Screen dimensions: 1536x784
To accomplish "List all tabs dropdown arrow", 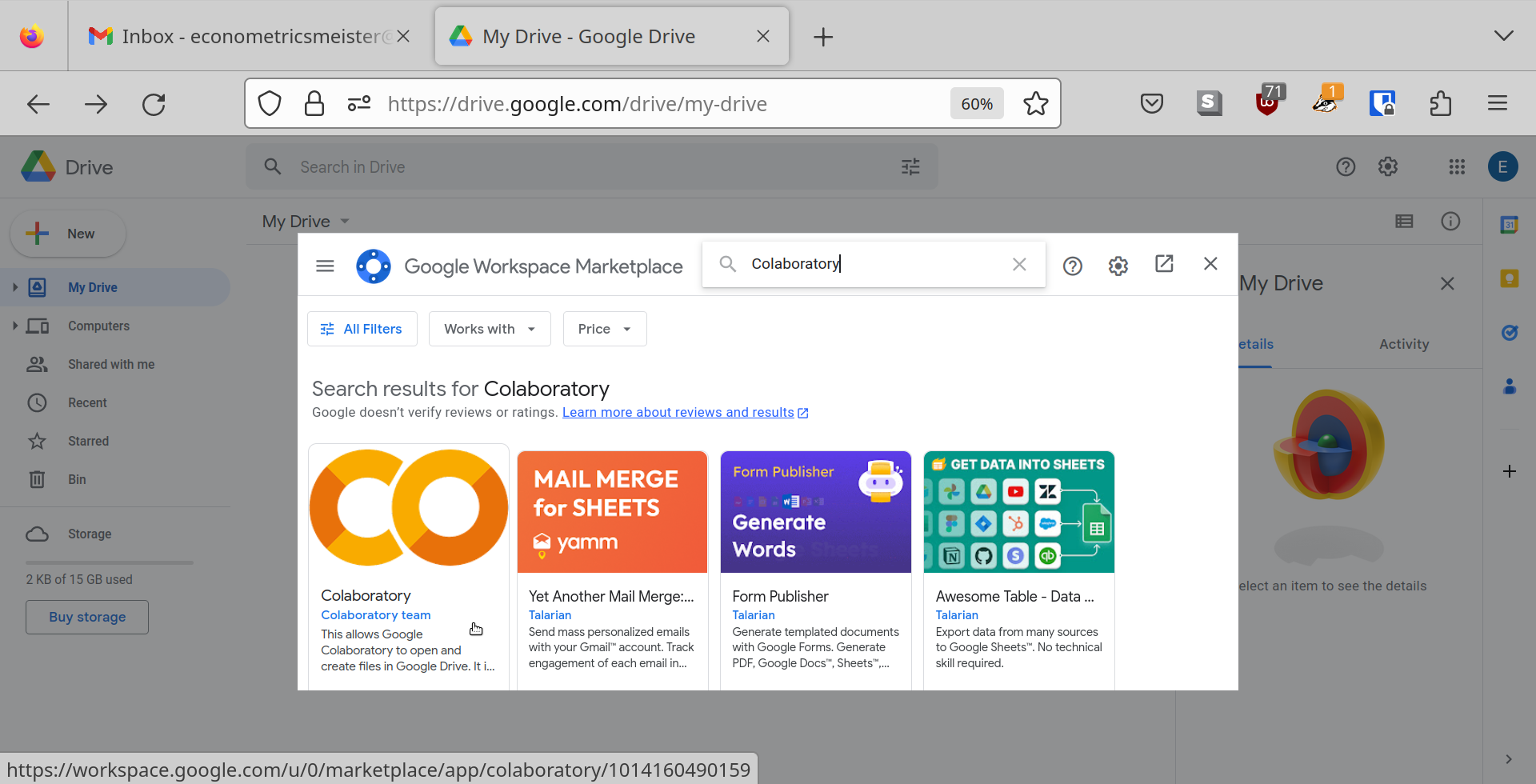I will pos(1504,36).
